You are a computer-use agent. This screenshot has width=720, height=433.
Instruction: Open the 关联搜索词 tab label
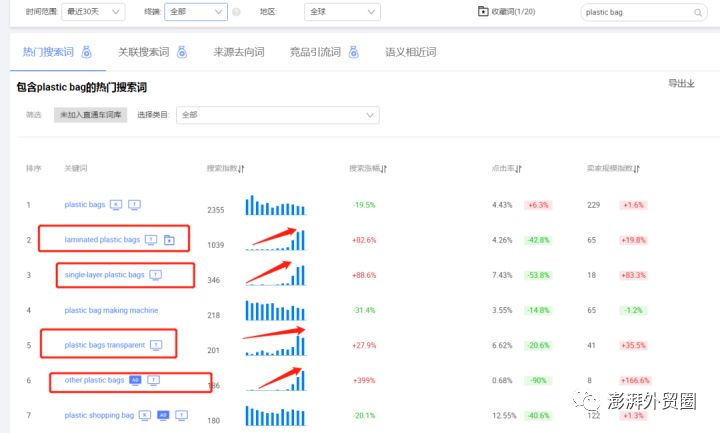point(144,52)
